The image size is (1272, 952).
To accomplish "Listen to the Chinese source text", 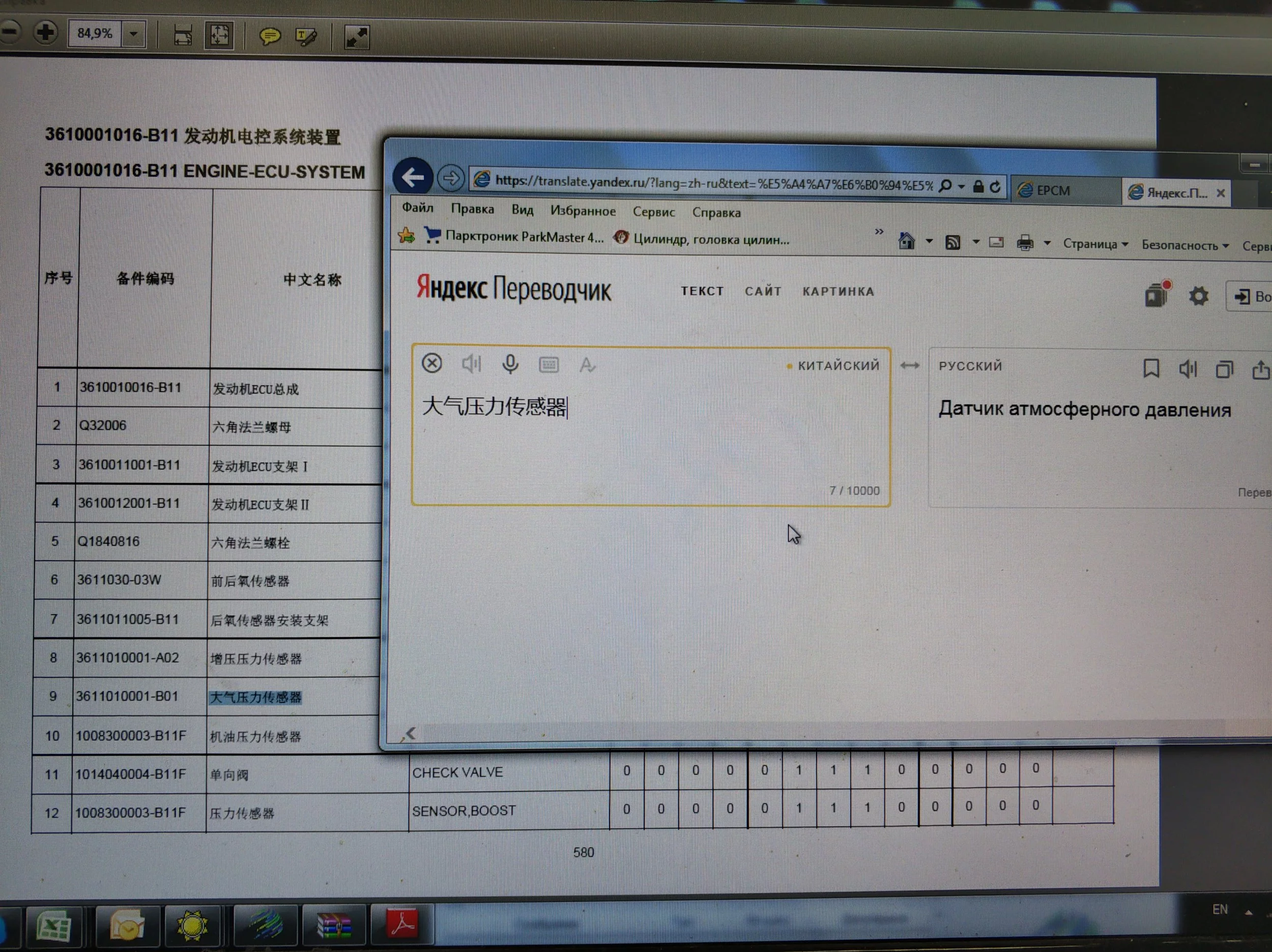I will (471, 363).
